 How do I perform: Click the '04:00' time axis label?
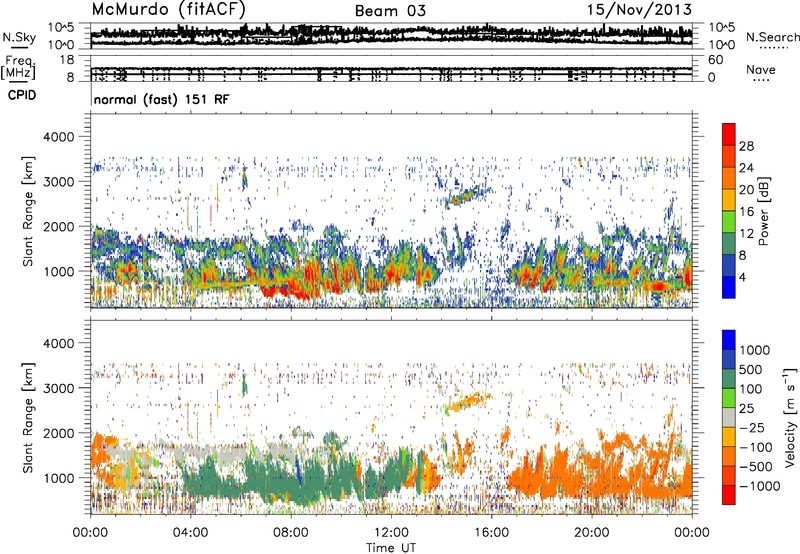pyautogui.click(x=190, y=533)
